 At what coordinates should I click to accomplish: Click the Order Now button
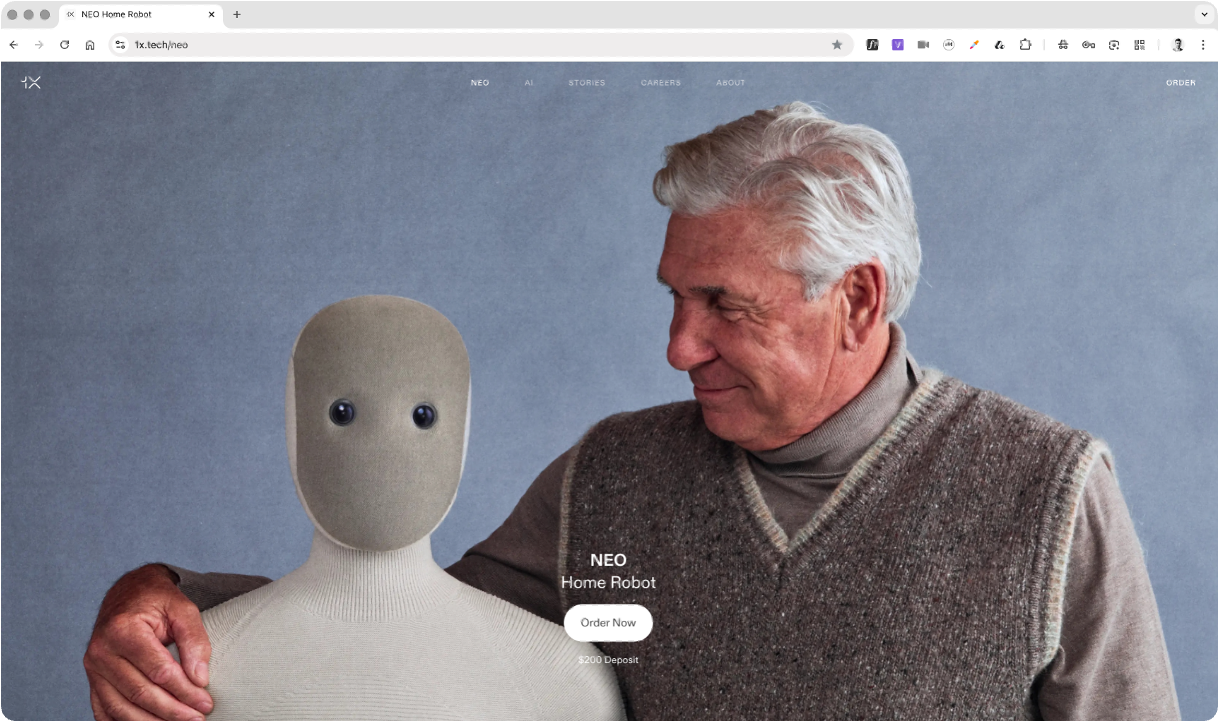point(608,623)
